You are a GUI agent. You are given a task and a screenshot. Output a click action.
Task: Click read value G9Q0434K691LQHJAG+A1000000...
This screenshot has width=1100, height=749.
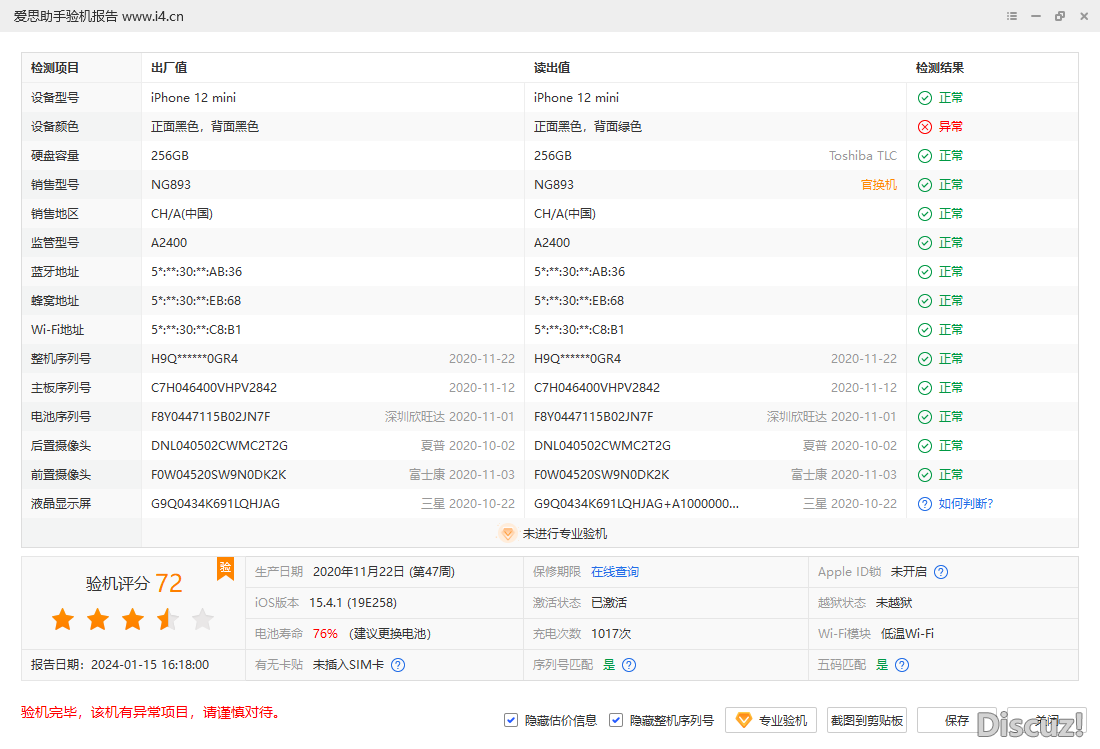coord(636,504)
